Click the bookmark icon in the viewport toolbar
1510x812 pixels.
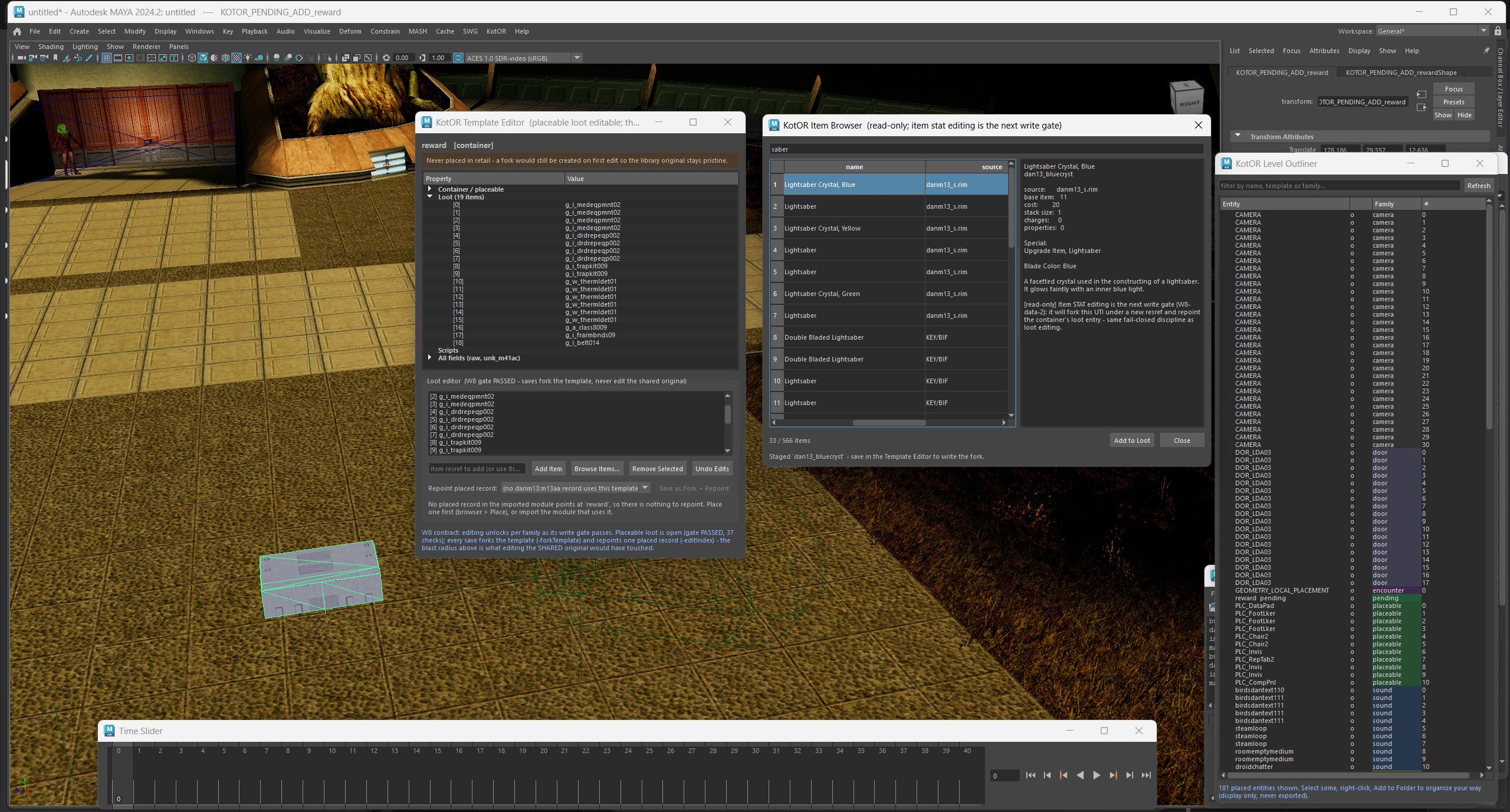pyautogui.click(x=55, y=58)
